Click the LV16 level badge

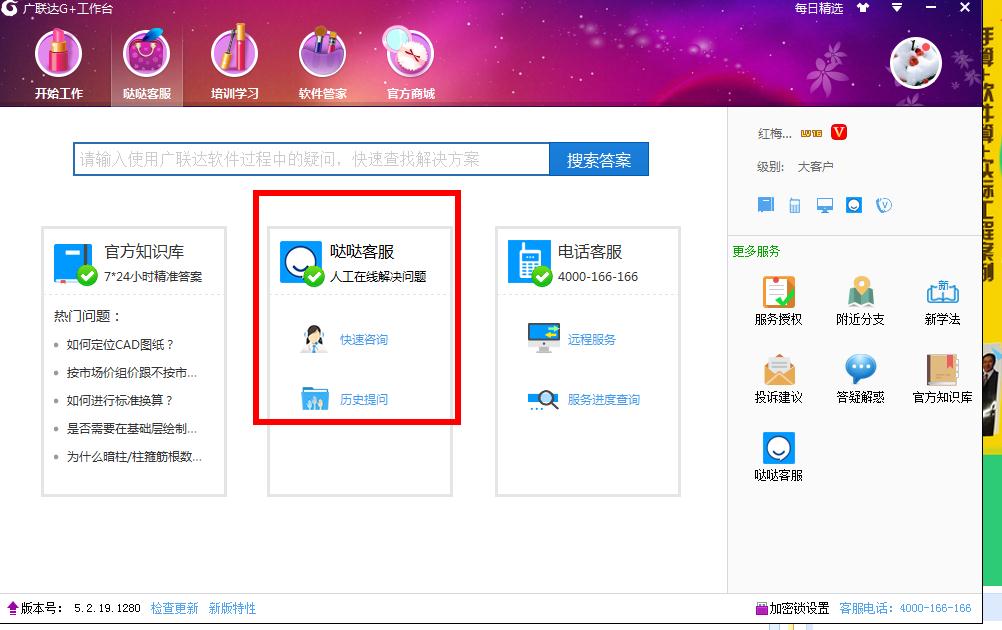pos(811,134)
